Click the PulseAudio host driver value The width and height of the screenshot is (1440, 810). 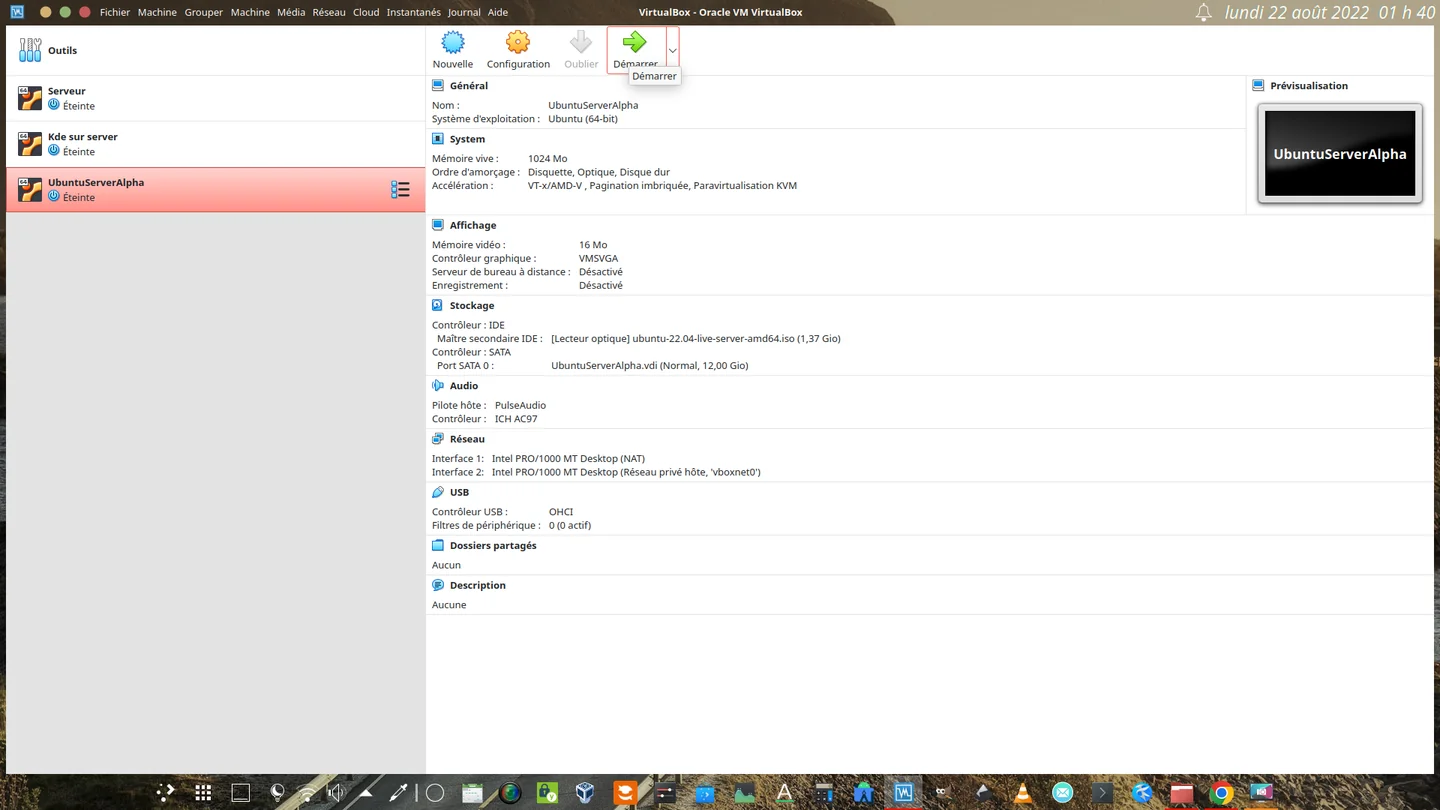pyautogui.click(x=521, y=406)
